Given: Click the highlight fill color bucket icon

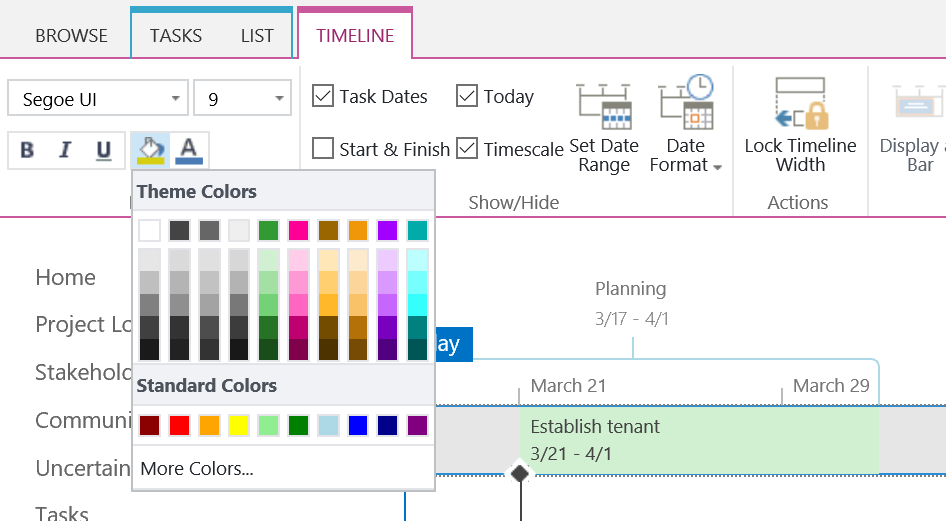Looking at the screenshot, I should (150, 150).
